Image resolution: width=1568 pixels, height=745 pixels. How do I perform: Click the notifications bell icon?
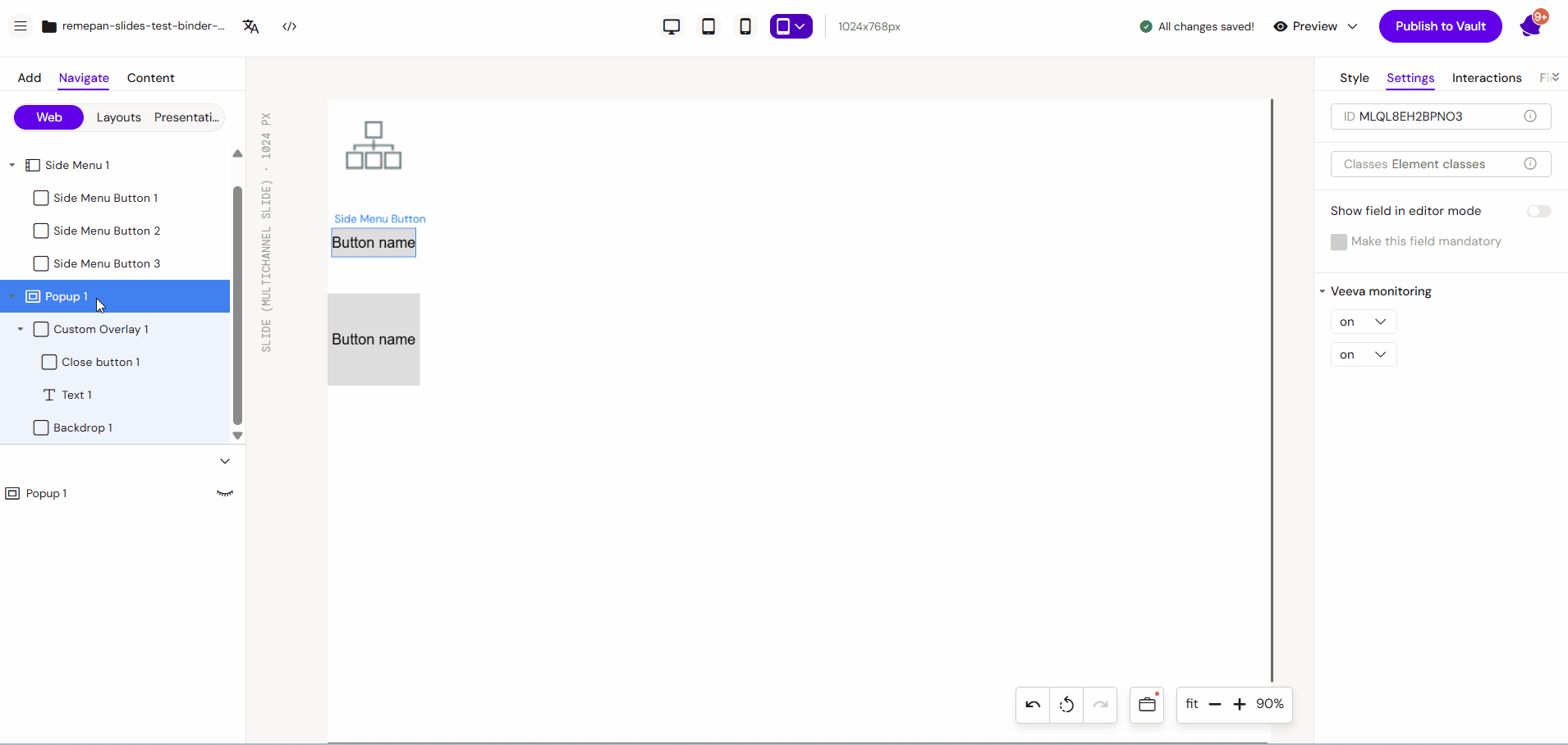[1532, 26]
